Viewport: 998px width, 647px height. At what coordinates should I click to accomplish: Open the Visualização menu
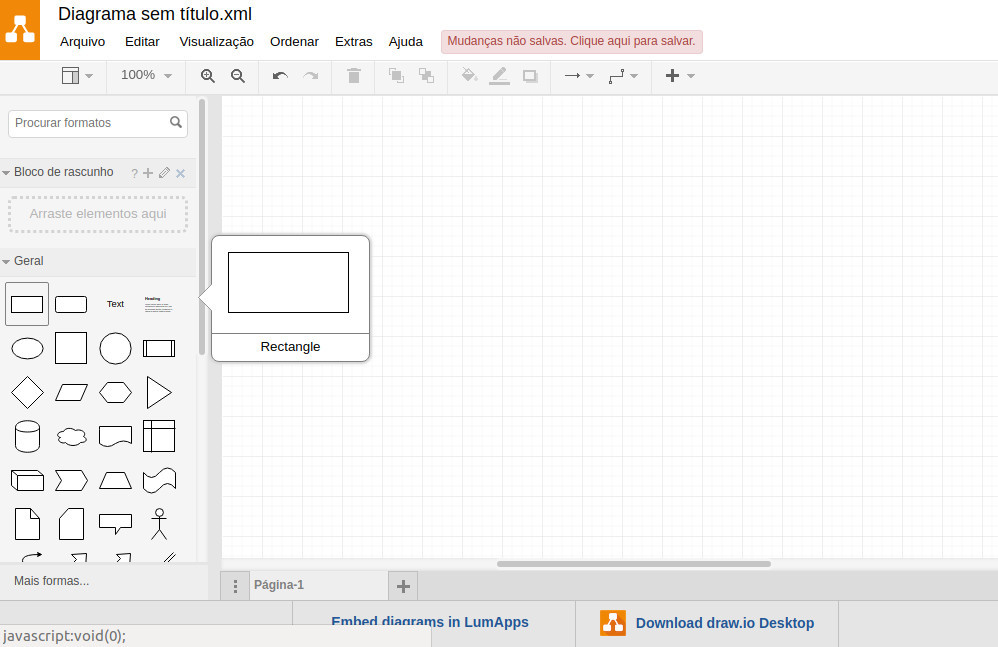pos(216,41)
